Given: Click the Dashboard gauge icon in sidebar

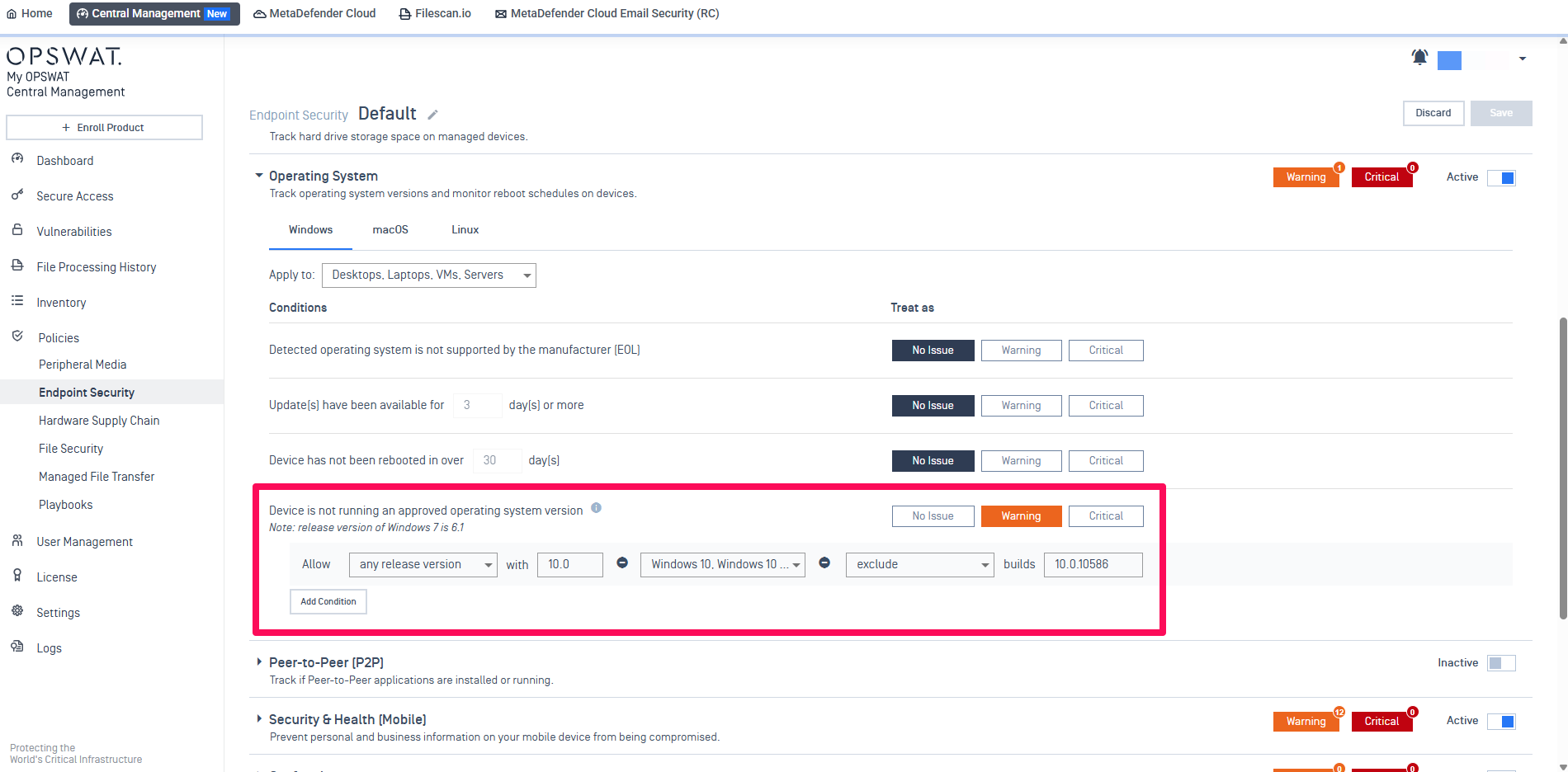Looking at the screenshot, I should (17, 158).
